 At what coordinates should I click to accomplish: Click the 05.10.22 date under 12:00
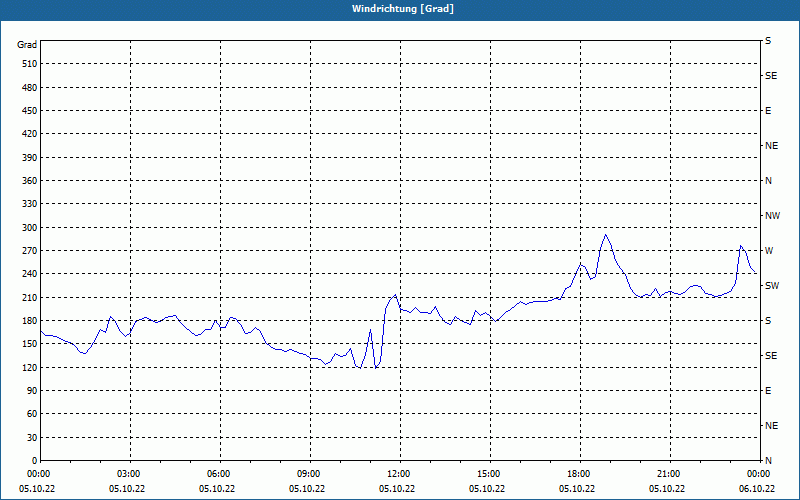pyautogui.click(x=397, y=488)
